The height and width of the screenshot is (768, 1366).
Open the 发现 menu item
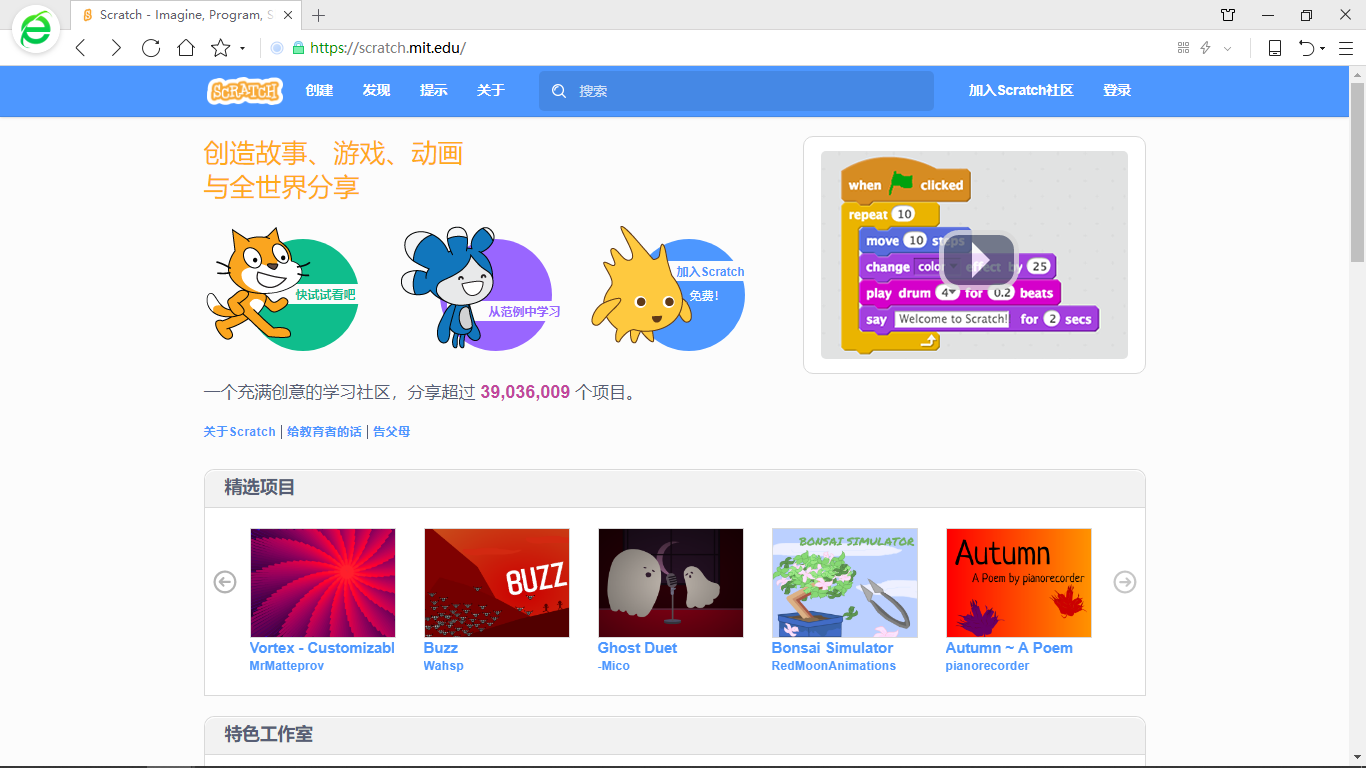[x=376, y=91]
